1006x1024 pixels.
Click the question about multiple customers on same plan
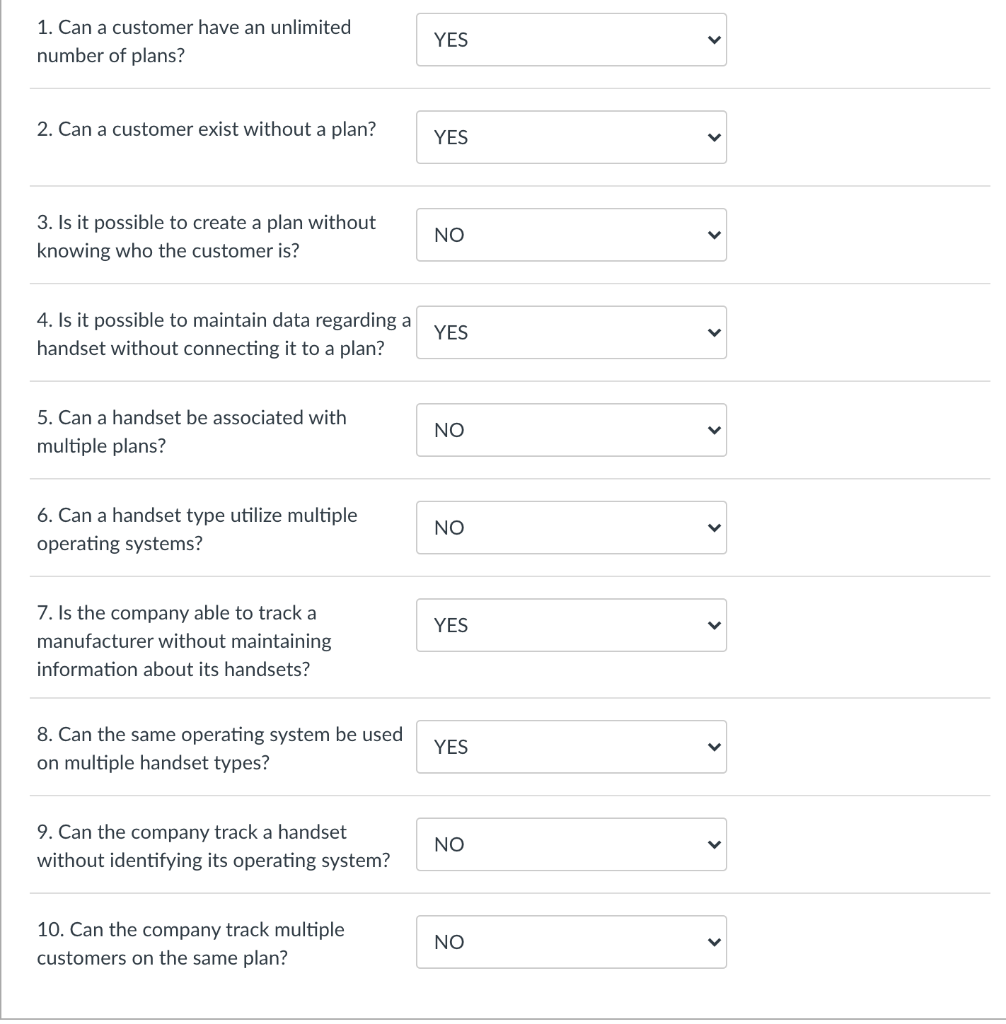(x=190, y=943)
